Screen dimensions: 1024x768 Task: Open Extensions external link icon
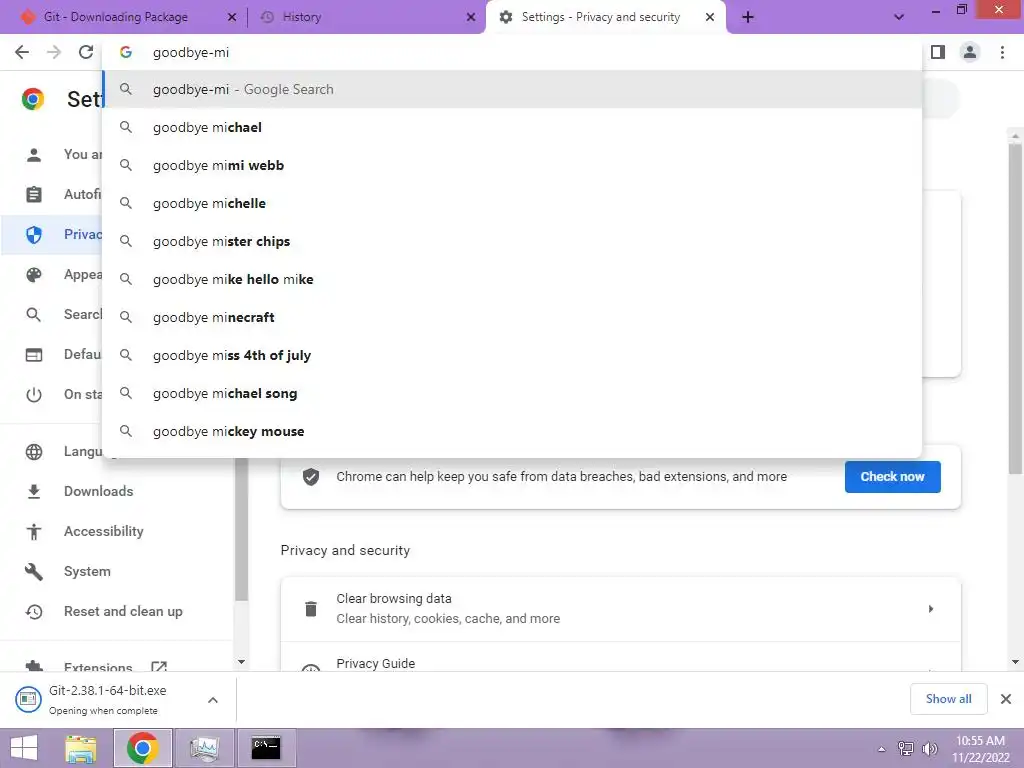159,667
